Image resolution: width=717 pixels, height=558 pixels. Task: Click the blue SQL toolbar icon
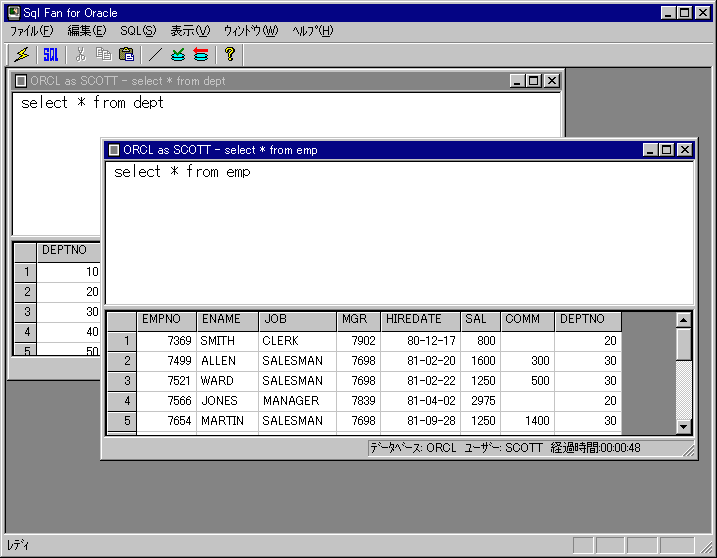pyautogui.click(x=50, y=55)
